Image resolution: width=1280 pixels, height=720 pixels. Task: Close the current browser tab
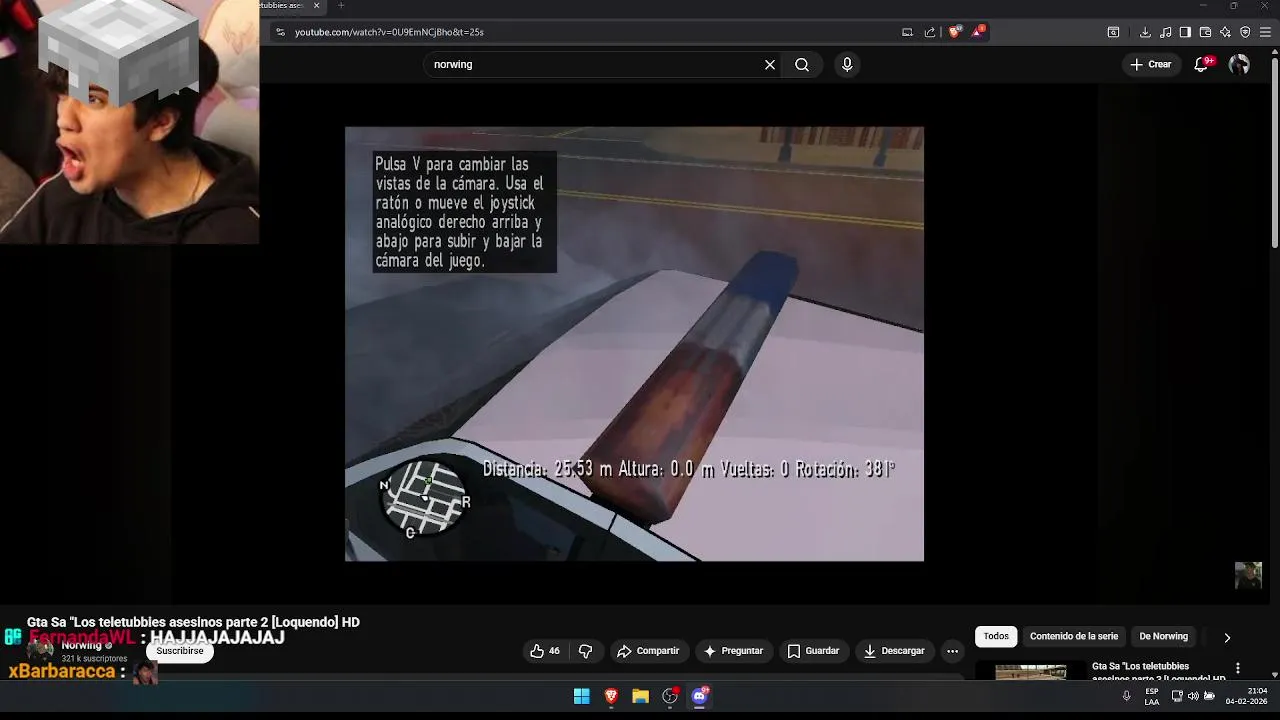click(x=317, y=6)
